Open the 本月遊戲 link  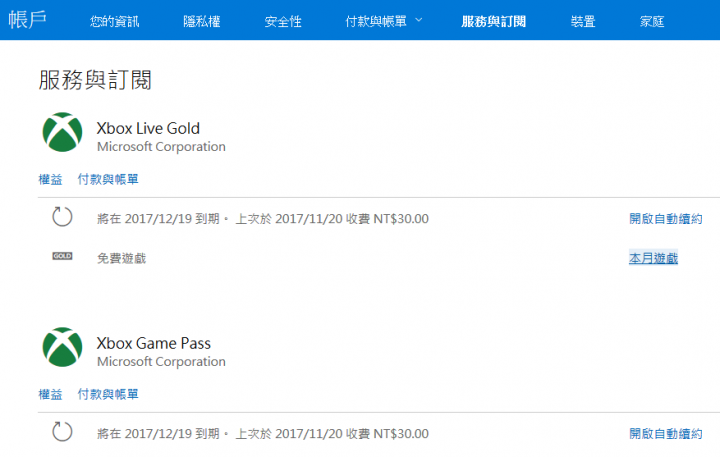pyautogui.click(x=653, y=258)
